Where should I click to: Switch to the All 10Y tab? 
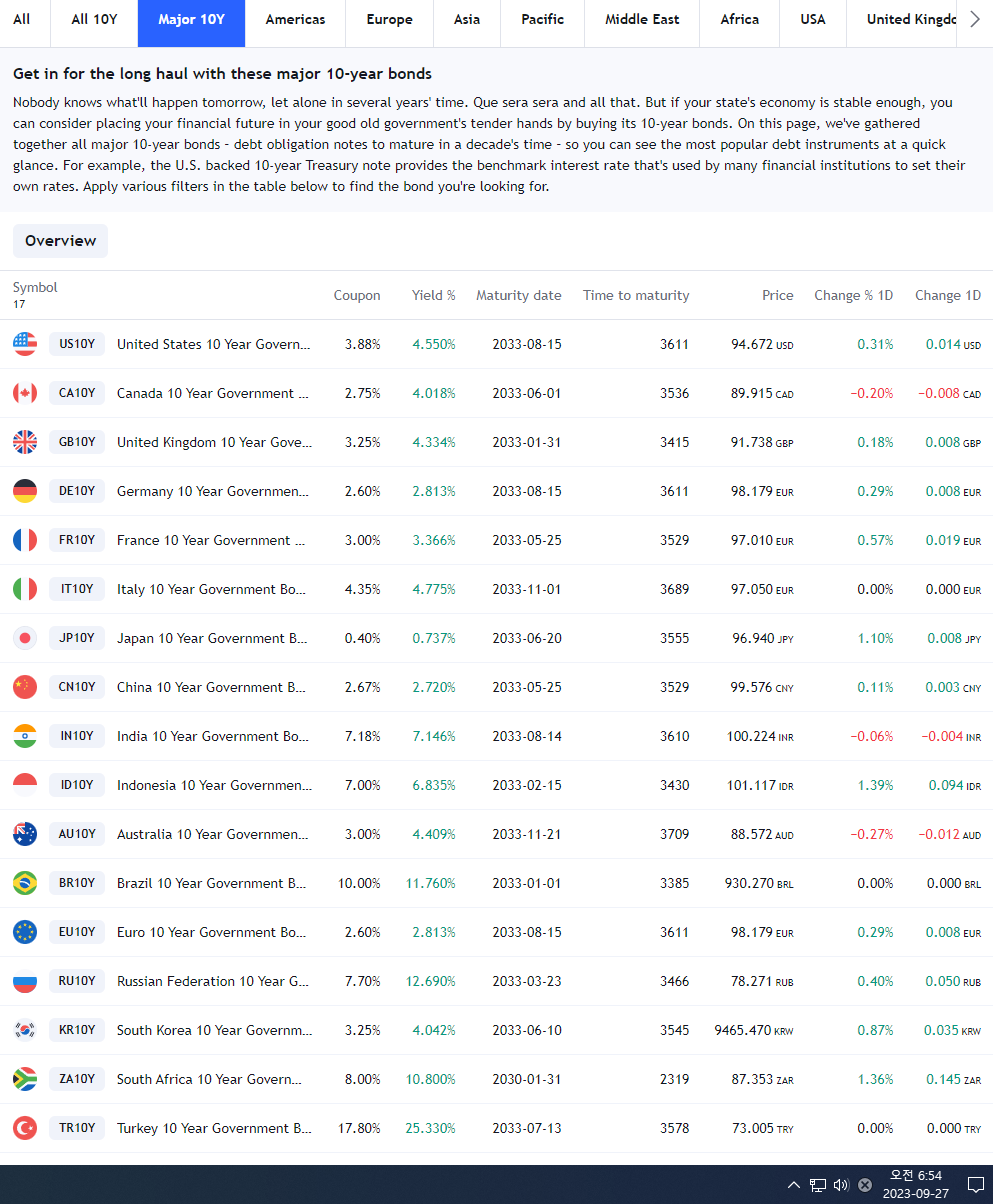[x=94, y=20]
